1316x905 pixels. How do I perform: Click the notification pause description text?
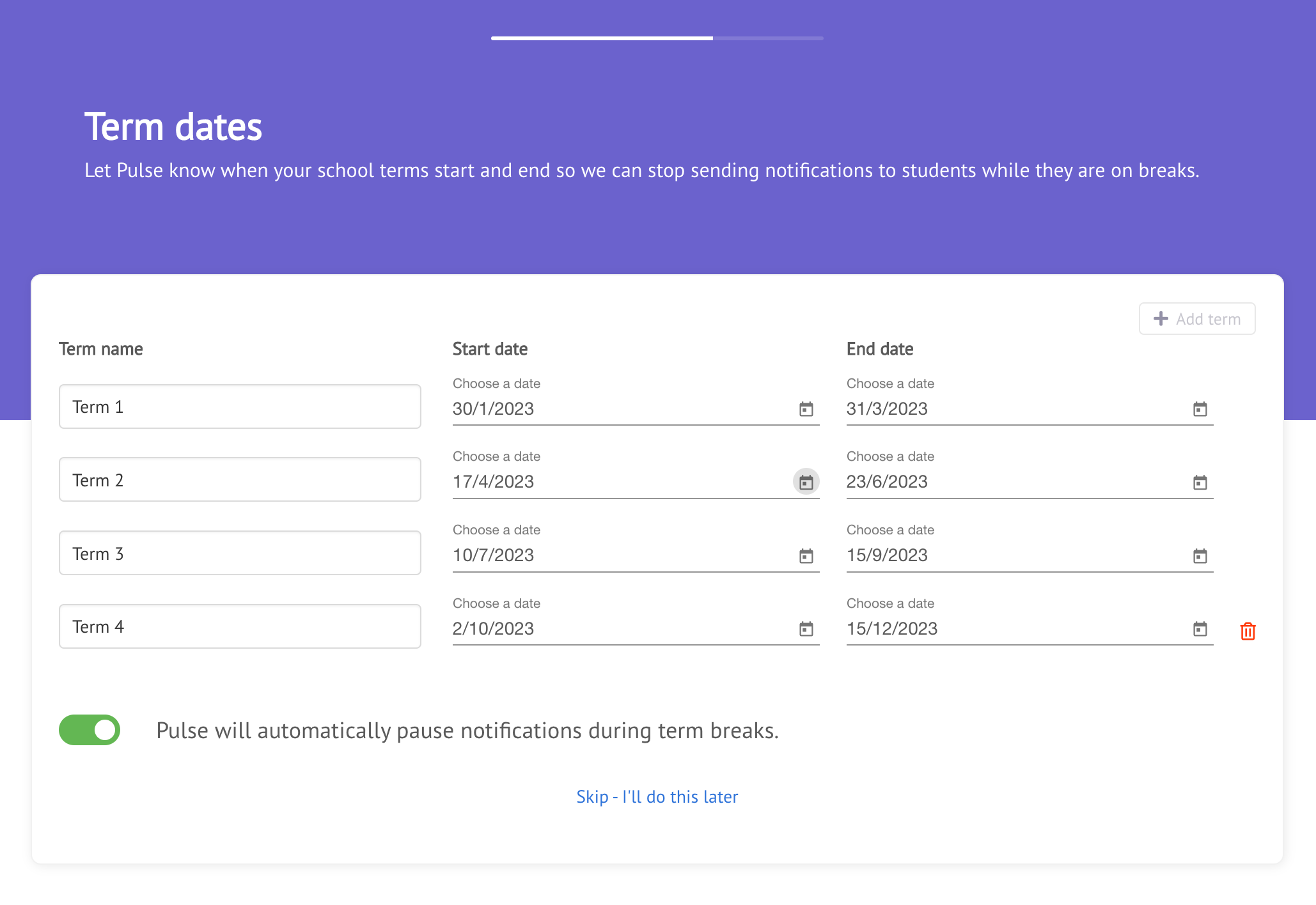467,731
